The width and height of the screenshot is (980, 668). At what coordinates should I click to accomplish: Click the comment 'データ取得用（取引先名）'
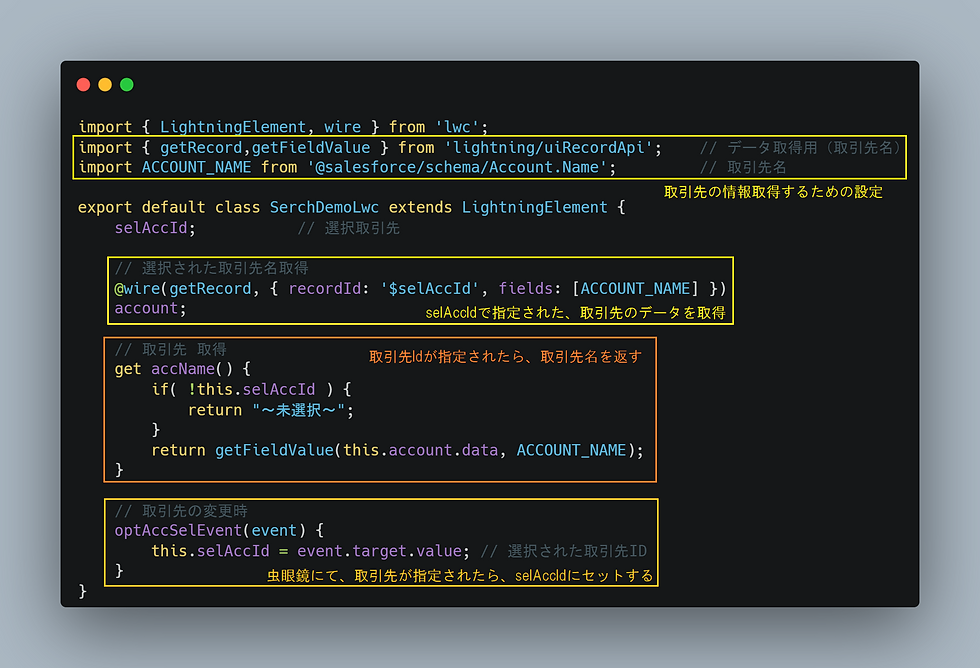(x=815, y=147)
